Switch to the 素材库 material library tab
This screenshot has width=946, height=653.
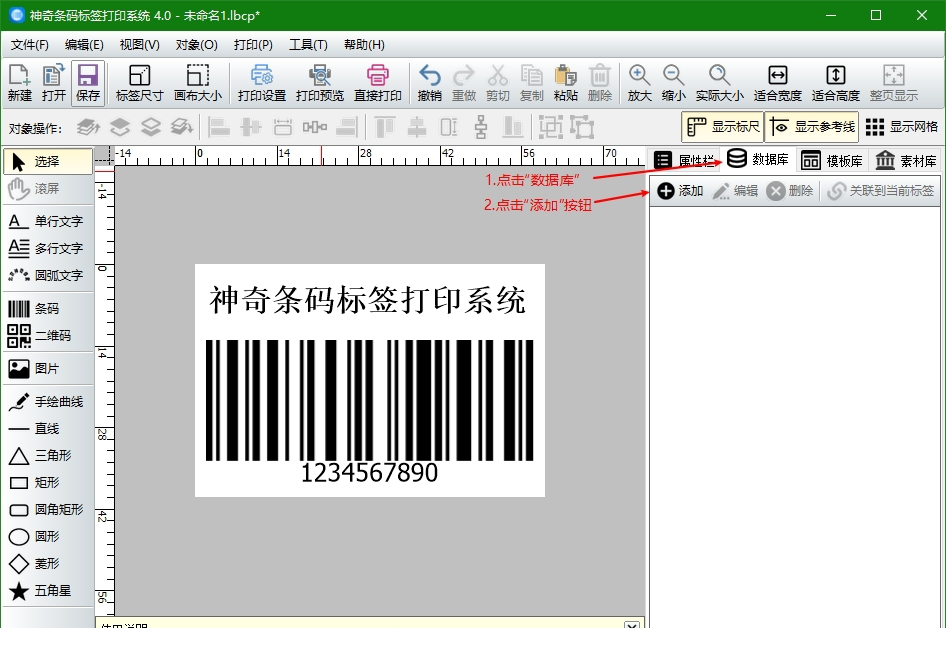pos(906,160)
